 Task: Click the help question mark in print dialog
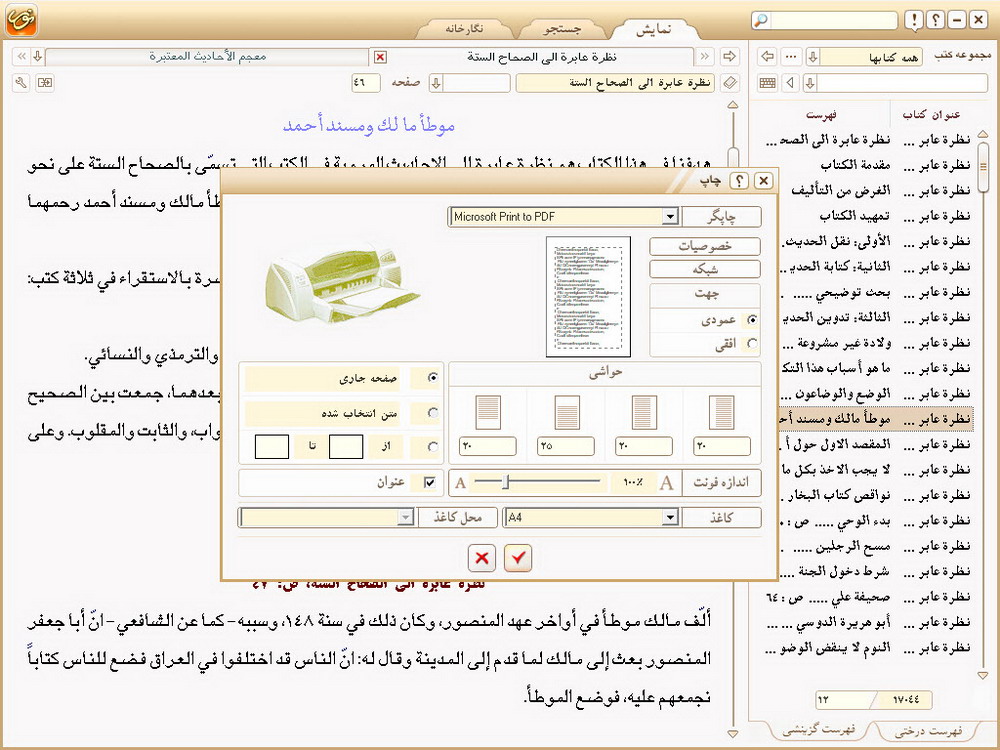pyautogui.click(x=740, y=181)
